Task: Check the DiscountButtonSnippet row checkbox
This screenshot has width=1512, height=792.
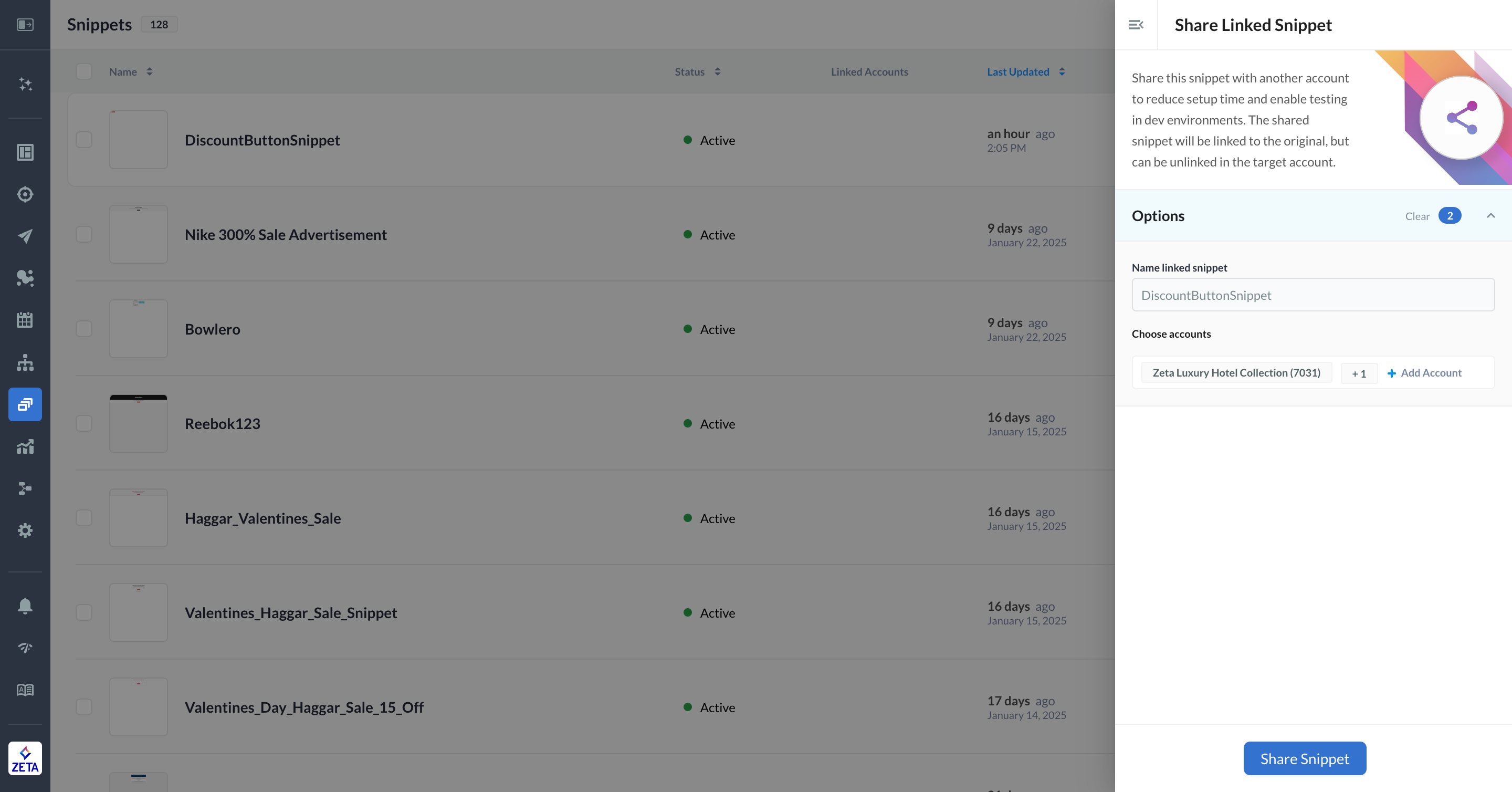Action: 84,140
